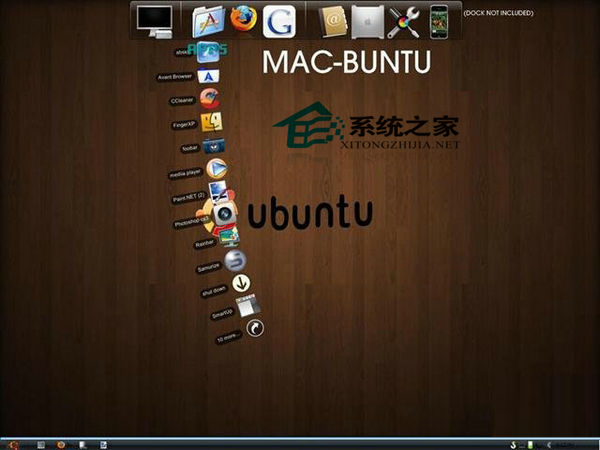Open Samurize from the stack list
600x450 pixels.
point(234,260)
